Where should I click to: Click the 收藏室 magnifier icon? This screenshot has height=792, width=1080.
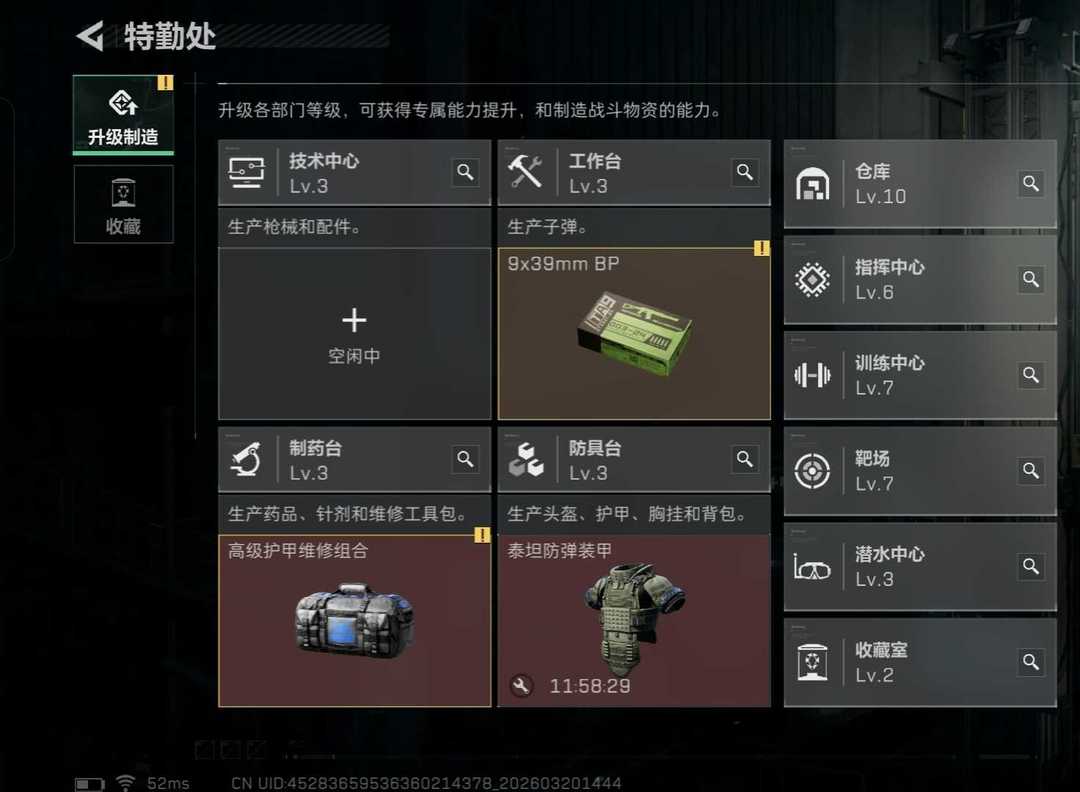click(1030, 662)
